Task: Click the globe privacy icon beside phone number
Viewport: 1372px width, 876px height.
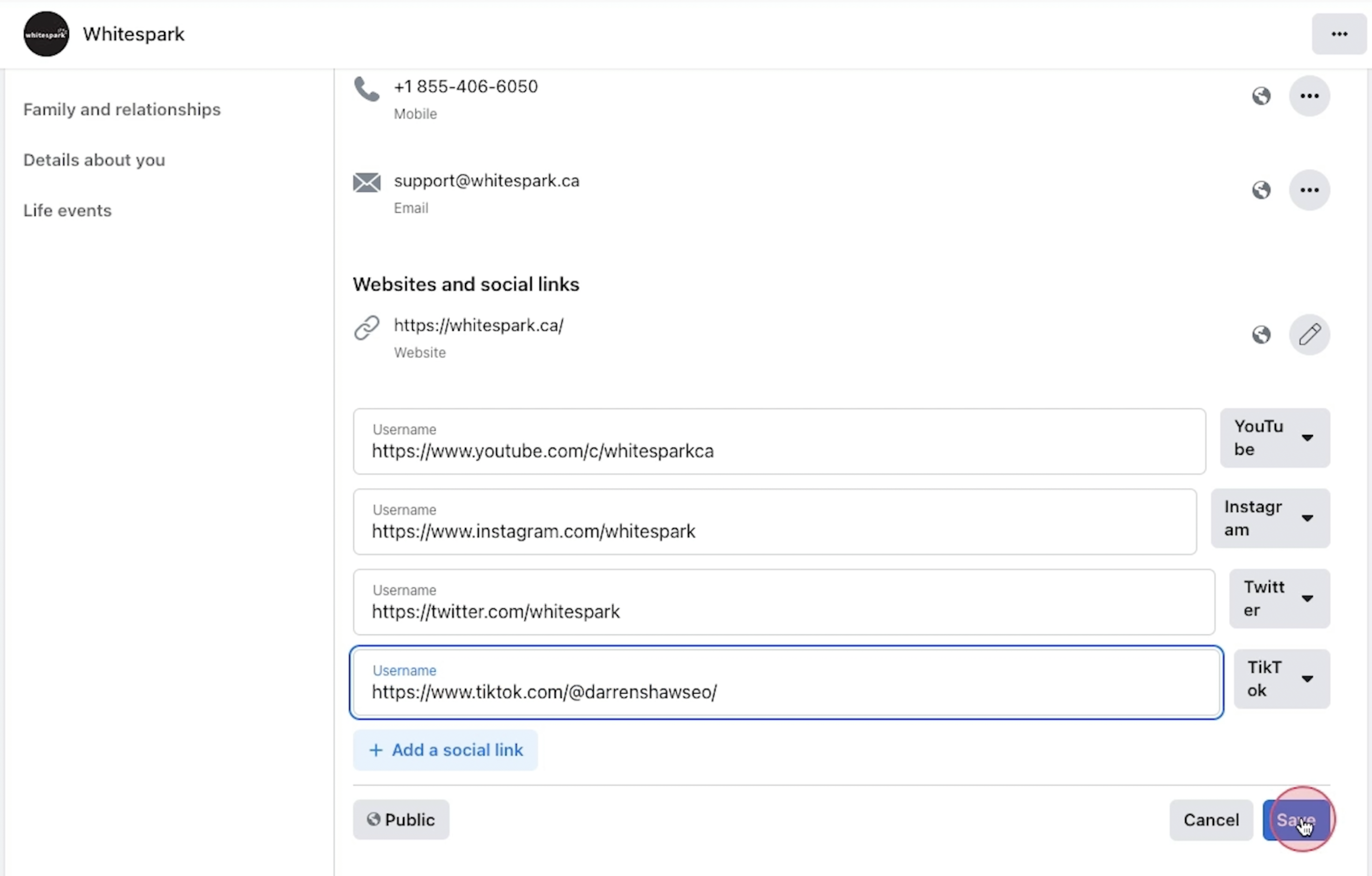Action: [1261, 96]
